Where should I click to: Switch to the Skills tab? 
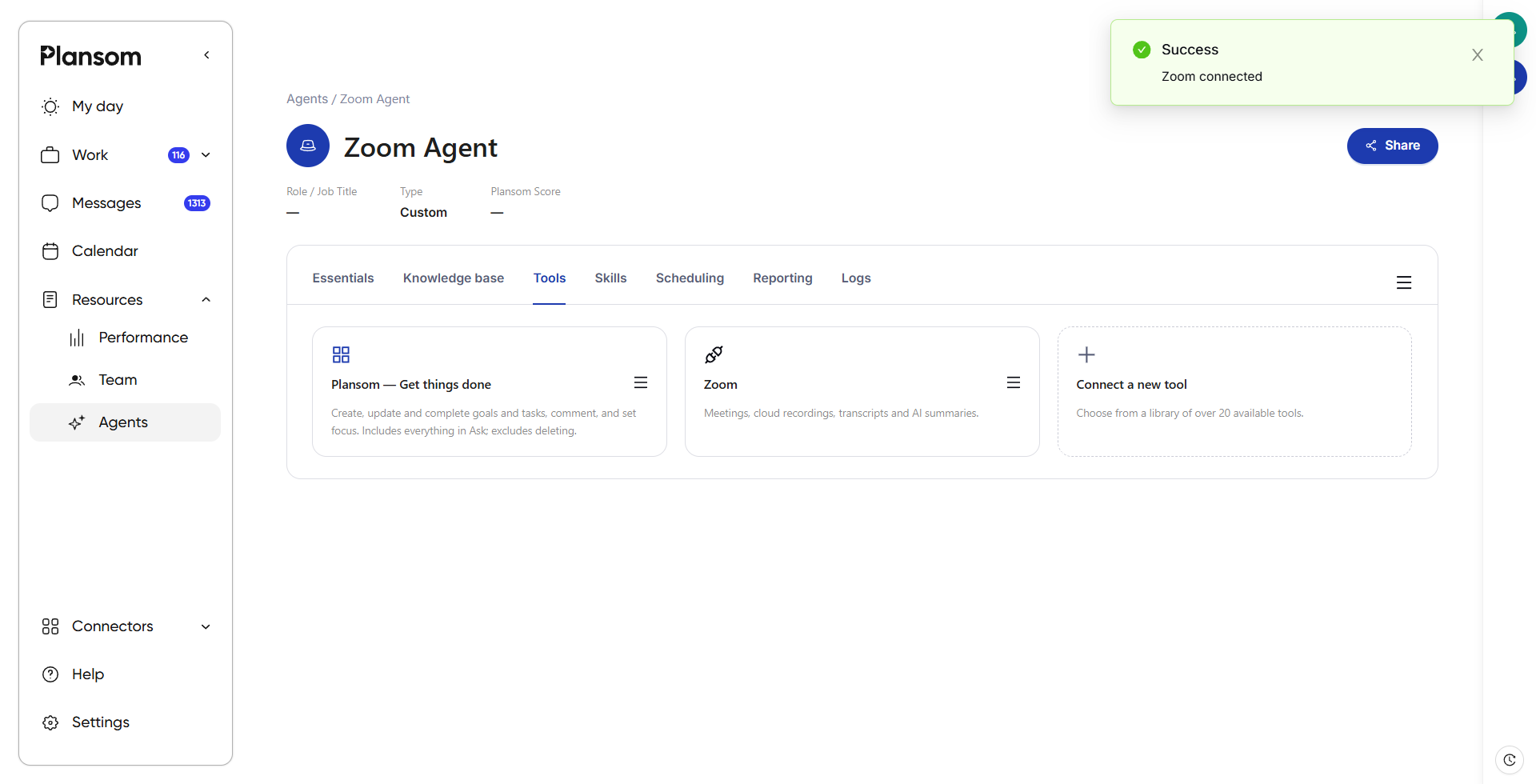pos(610,278)
